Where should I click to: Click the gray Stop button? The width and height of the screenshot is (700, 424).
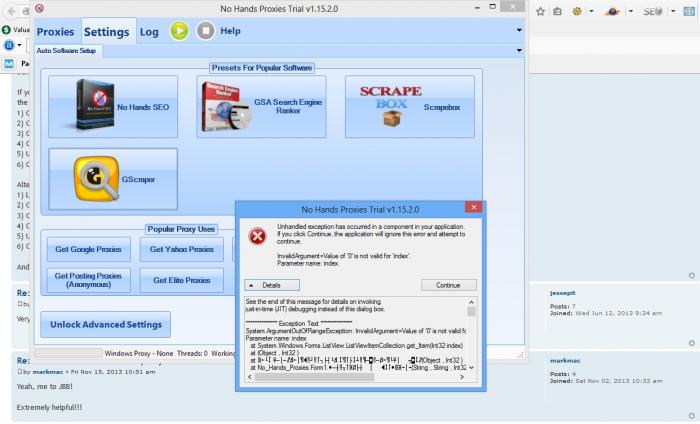(206, 31)
